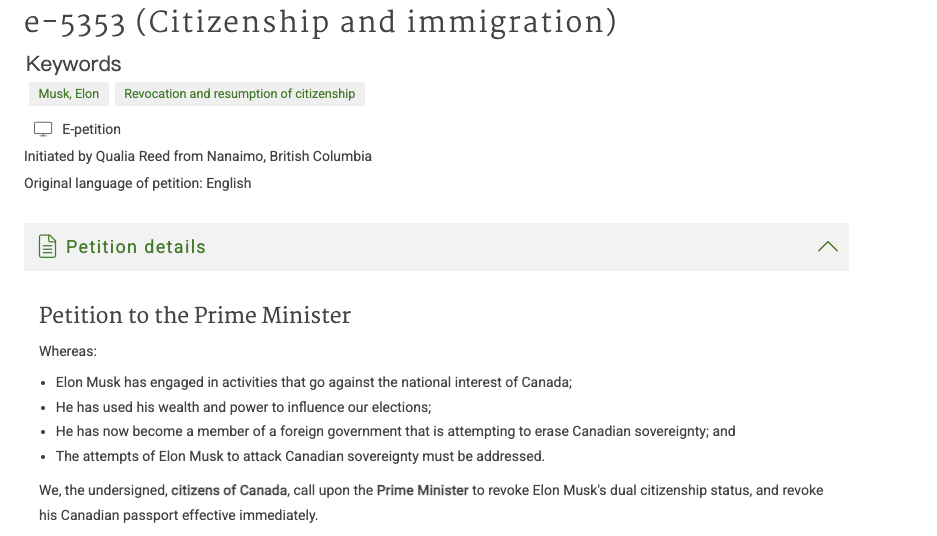The width and height of the screenshot is (937, 536).
Task: Click bold 'citizens of Canada' text
Action: (229, 491)
